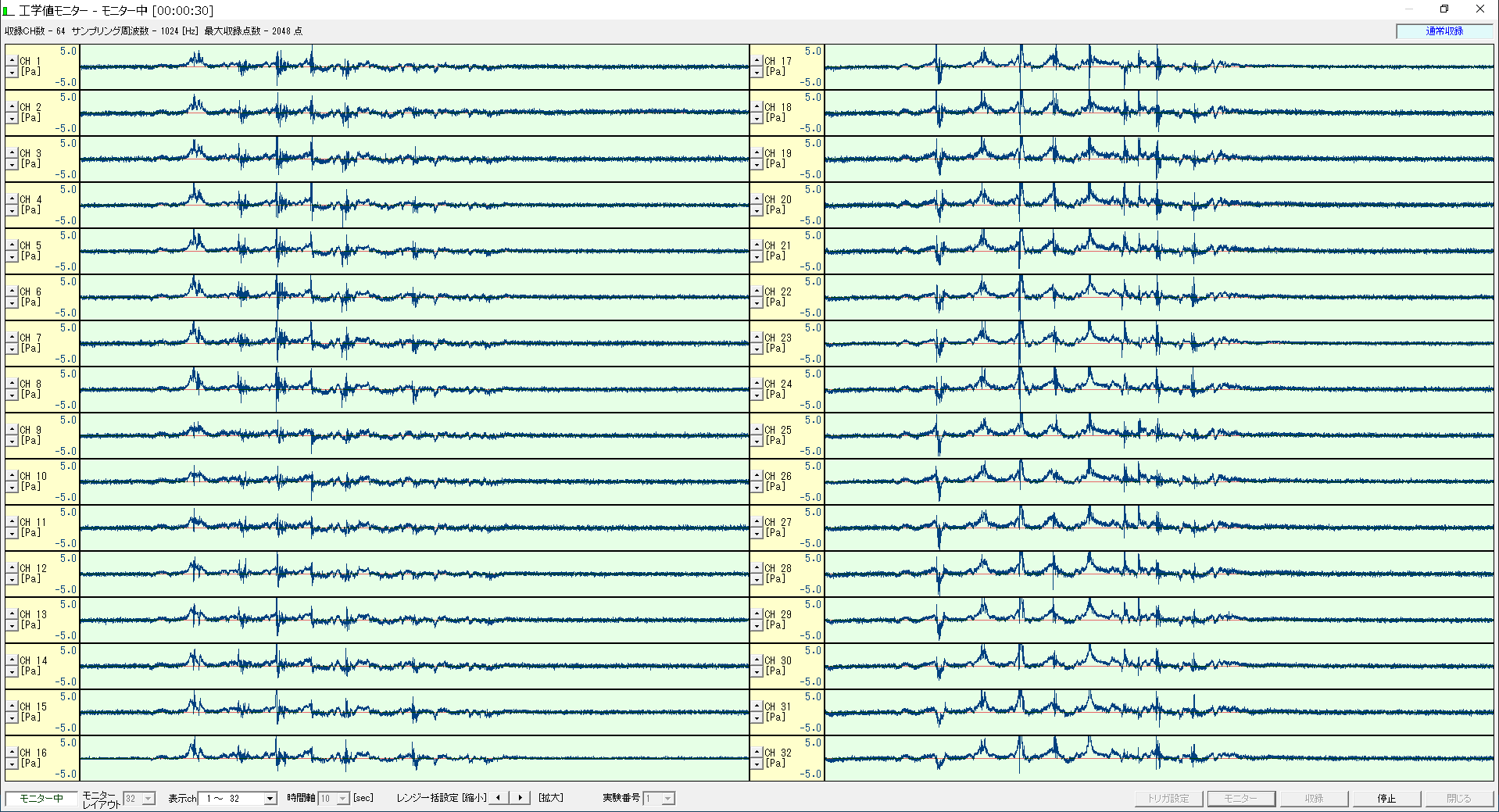The image size is (1499, 812).
Task: Click the up arrow beside CH 2
Action: tap(12, 107)
